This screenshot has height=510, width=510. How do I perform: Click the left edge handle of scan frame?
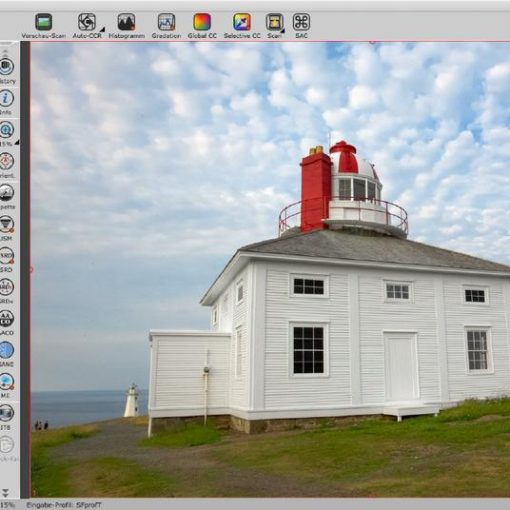(x=31, y=269)
